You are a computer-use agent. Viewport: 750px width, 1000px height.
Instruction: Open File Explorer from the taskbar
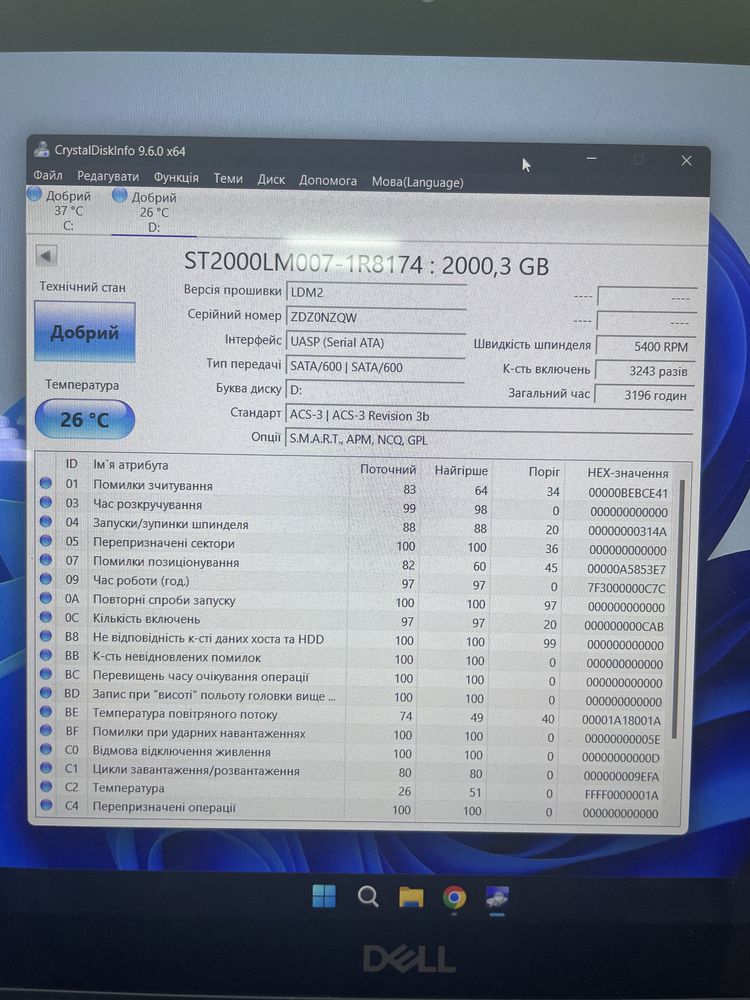click(x=411, y=897)
